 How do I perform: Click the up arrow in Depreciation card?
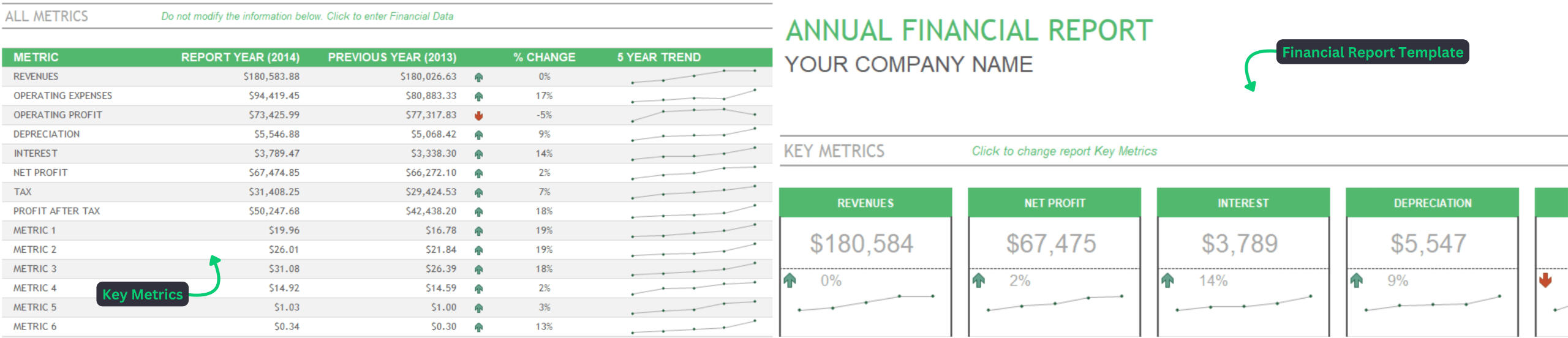tap(1357, 280)
